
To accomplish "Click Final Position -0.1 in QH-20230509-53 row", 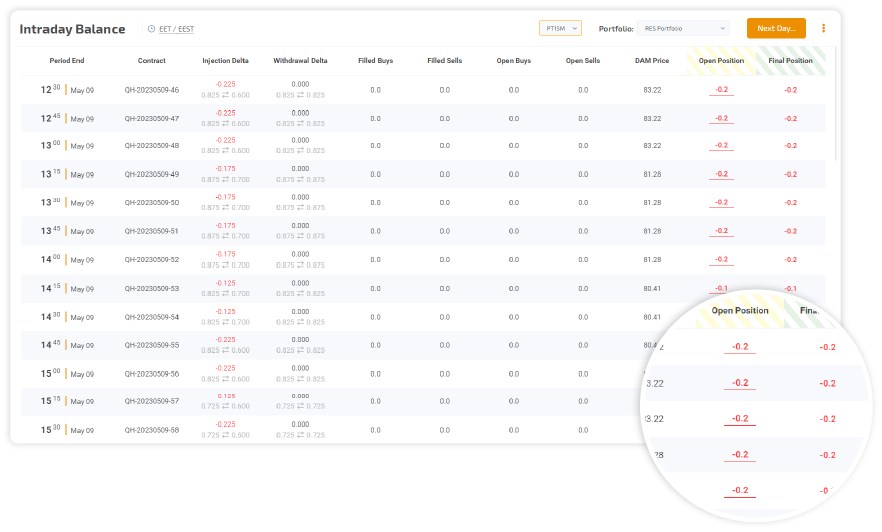I will pyautogui.click(x=790, y=288).
